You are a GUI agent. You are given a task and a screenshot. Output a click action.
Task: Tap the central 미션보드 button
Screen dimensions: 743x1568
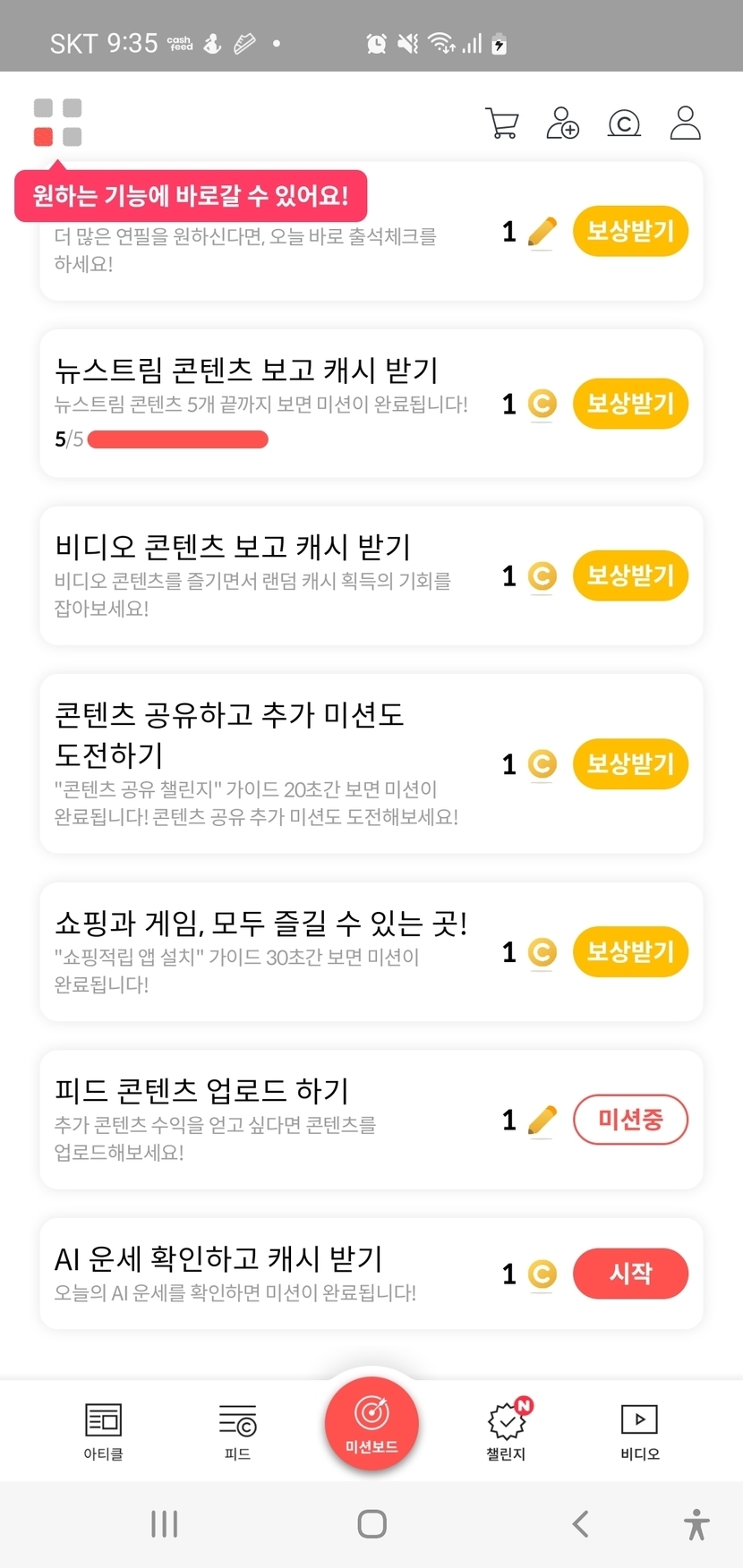click(x=371, y=1422)
